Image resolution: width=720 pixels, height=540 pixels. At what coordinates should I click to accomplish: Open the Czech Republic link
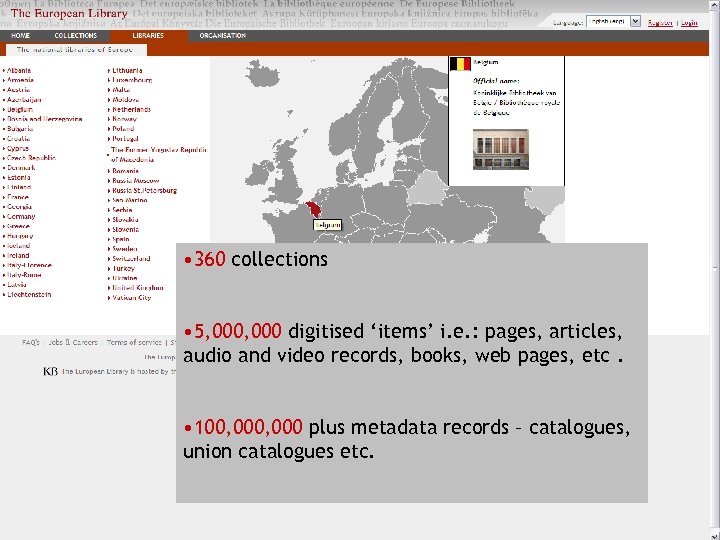(31, 158)
